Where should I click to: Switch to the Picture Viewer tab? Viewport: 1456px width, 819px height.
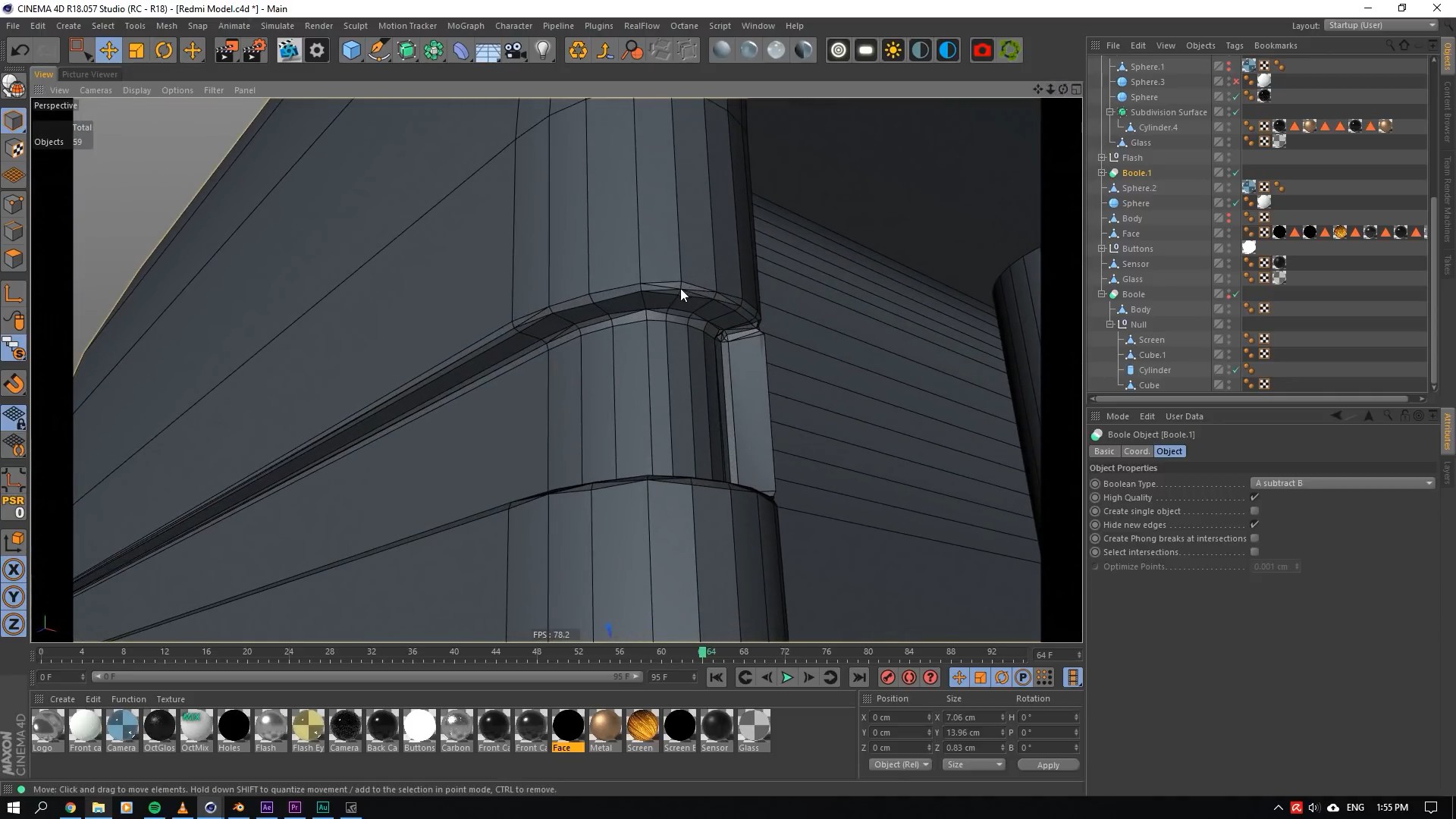click(89, 74)
